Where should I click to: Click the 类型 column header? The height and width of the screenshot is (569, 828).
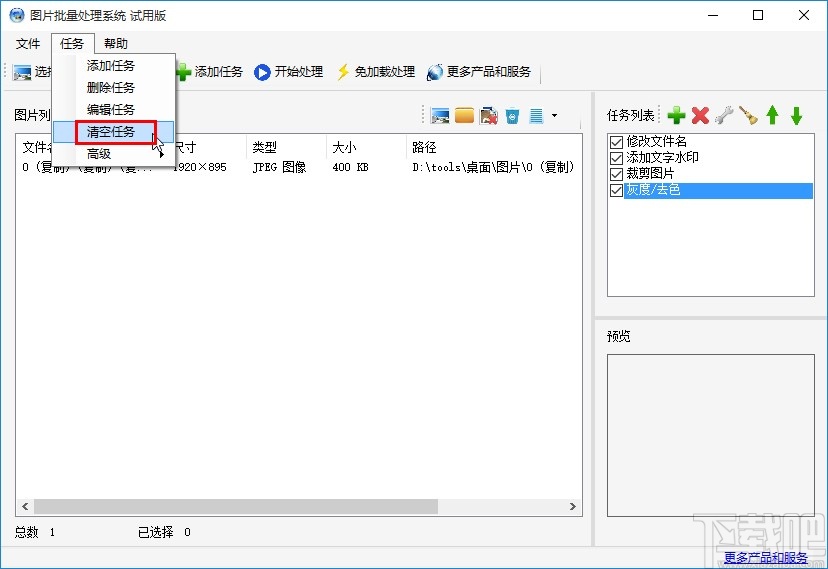pyautogui.click(x=286, y=147)
